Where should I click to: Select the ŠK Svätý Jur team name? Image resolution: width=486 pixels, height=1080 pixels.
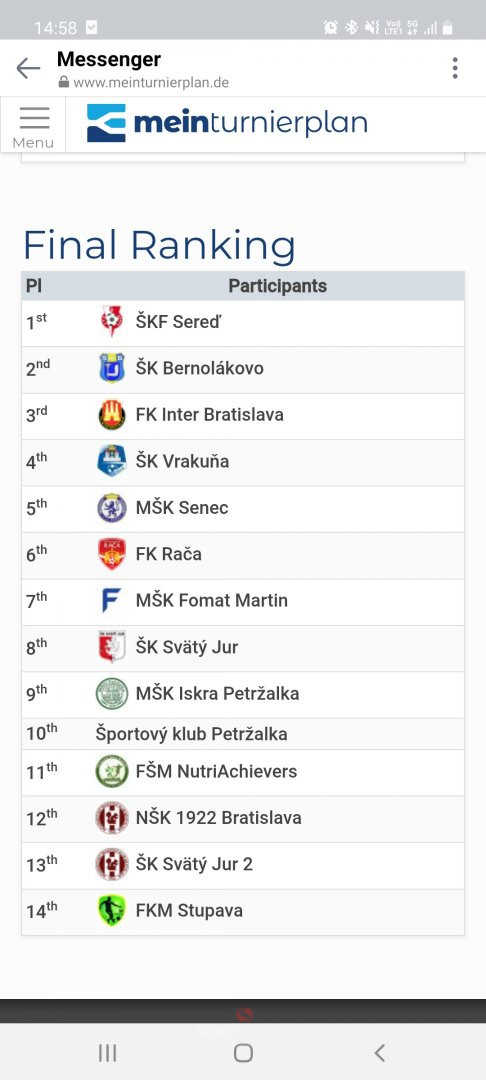[x=187, y=647]
